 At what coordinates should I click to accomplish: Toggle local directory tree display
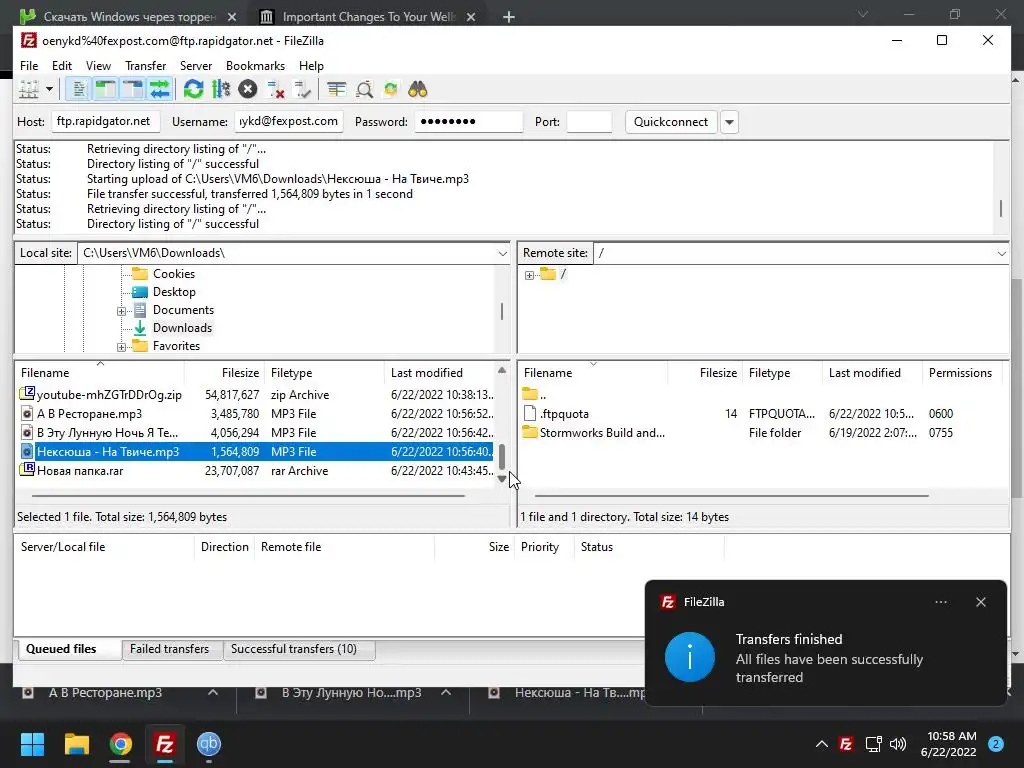pos(106,89)
